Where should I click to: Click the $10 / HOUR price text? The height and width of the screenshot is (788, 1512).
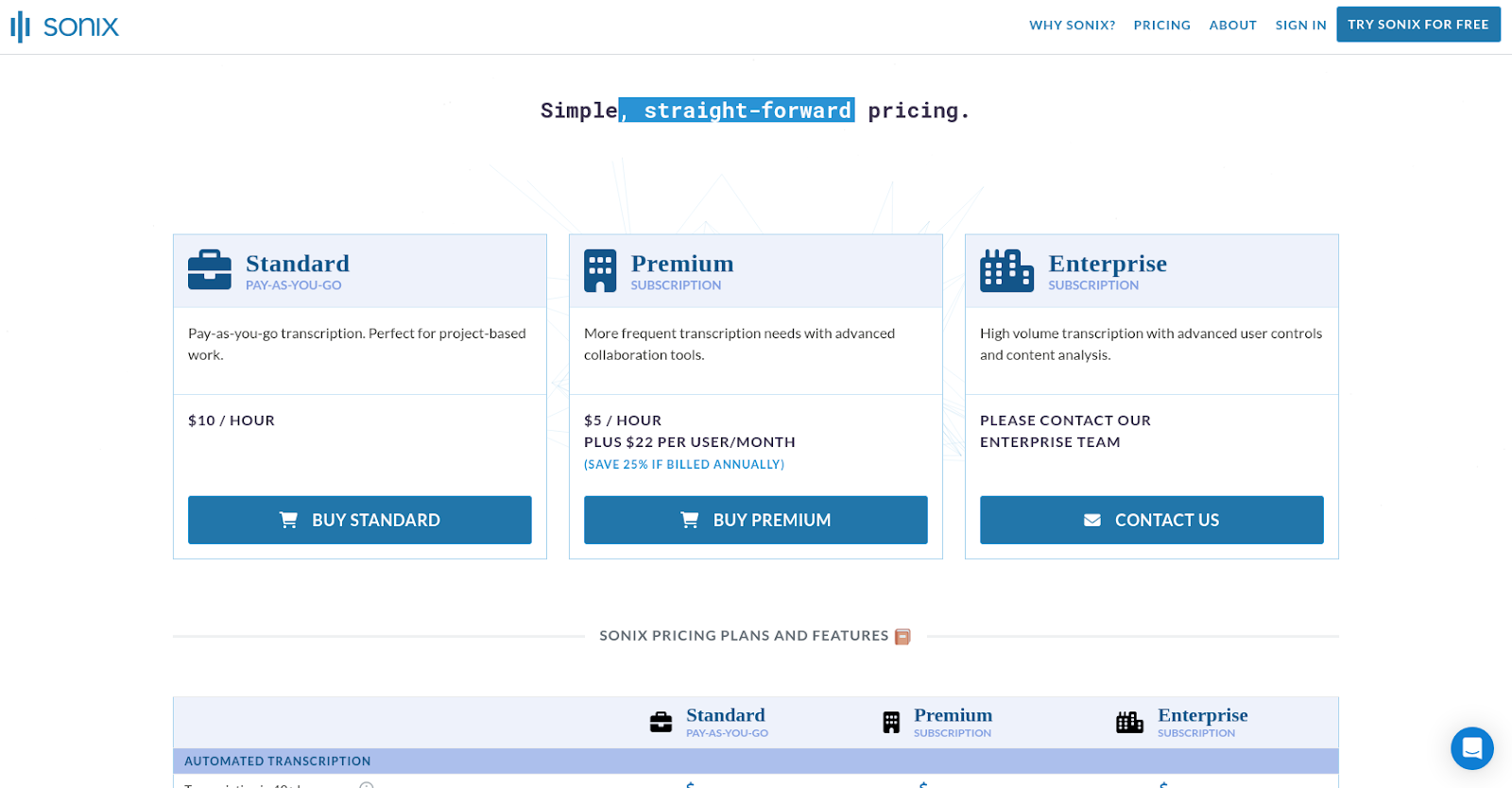tap(232, 420)
